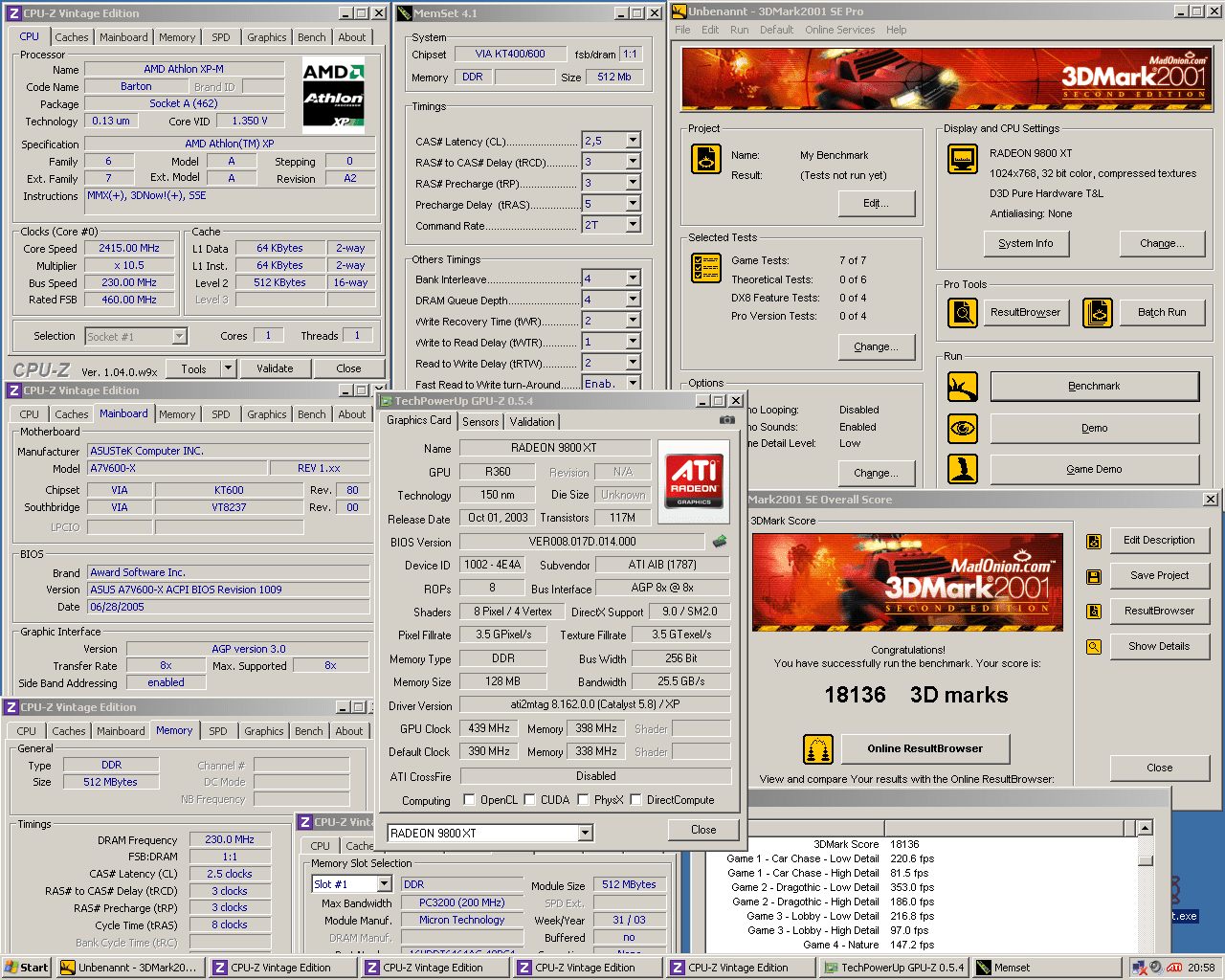Viewport: 1225px width, 980px height.
Task: Click the System Info button in 3DMark
Action: [1026, 243]
